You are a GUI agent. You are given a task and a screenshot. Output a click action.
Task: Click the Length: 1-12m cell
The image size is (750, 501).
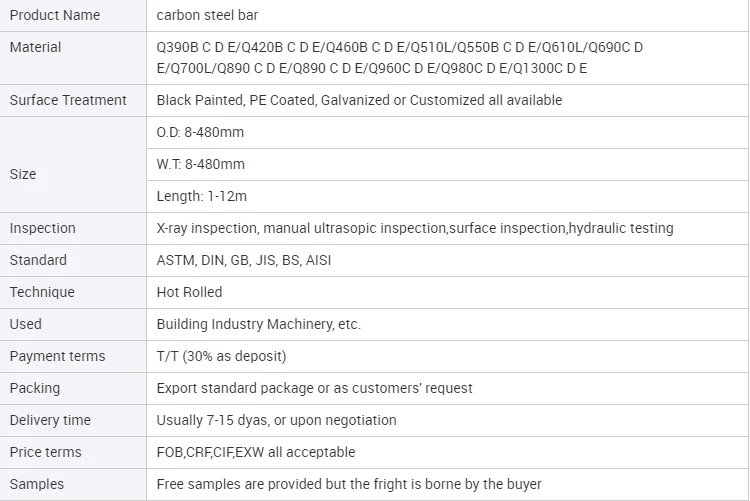coord(201,196)
